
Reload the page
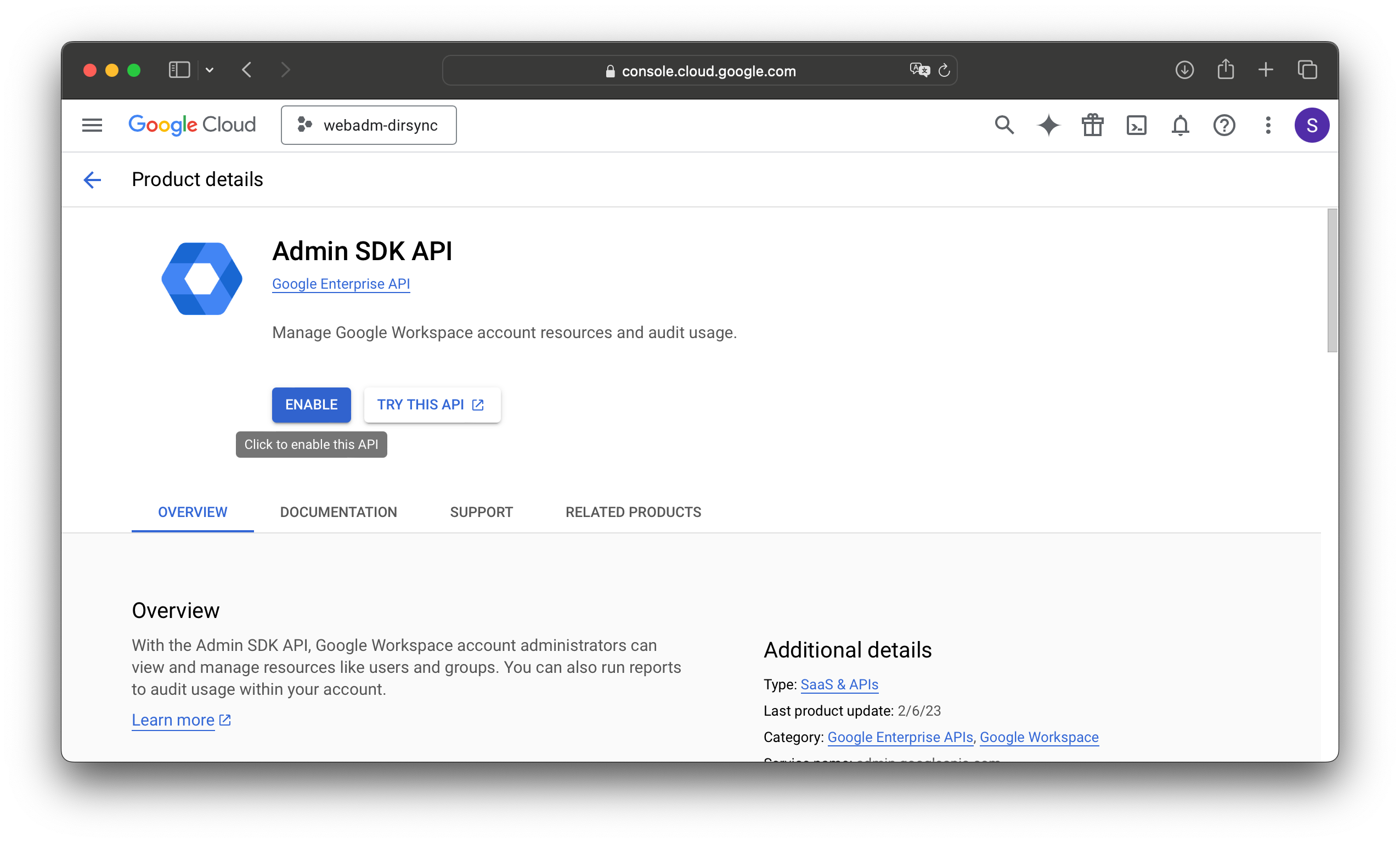pyautogui.click(x=944, y=70)
